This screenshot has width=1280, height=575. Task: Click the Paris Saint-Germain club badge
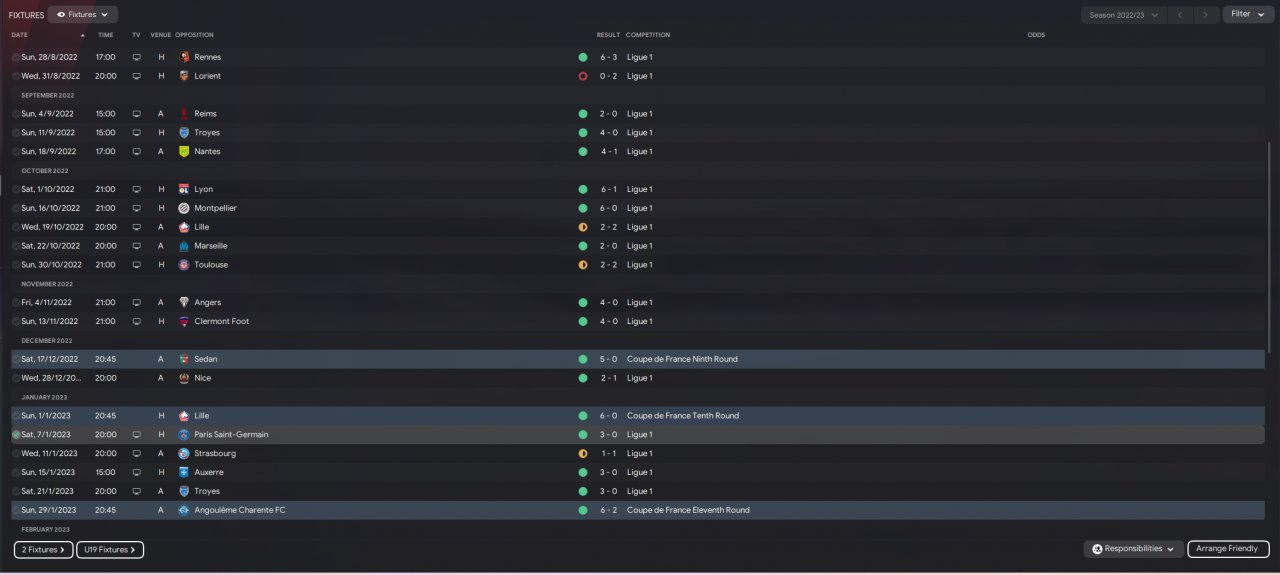pyautogui.click(x=184, y=435)
